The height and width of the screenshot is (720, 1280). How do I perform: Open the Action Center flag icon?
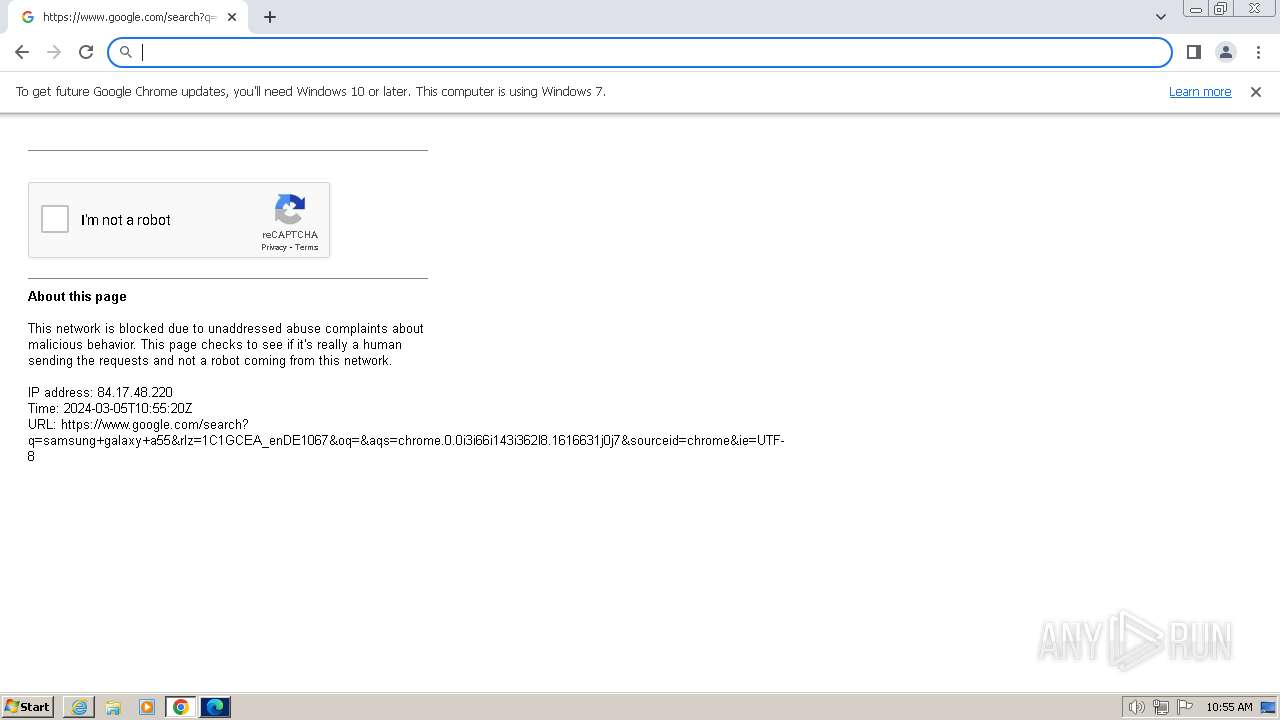pyautogui.click(x=1185, y=707)
